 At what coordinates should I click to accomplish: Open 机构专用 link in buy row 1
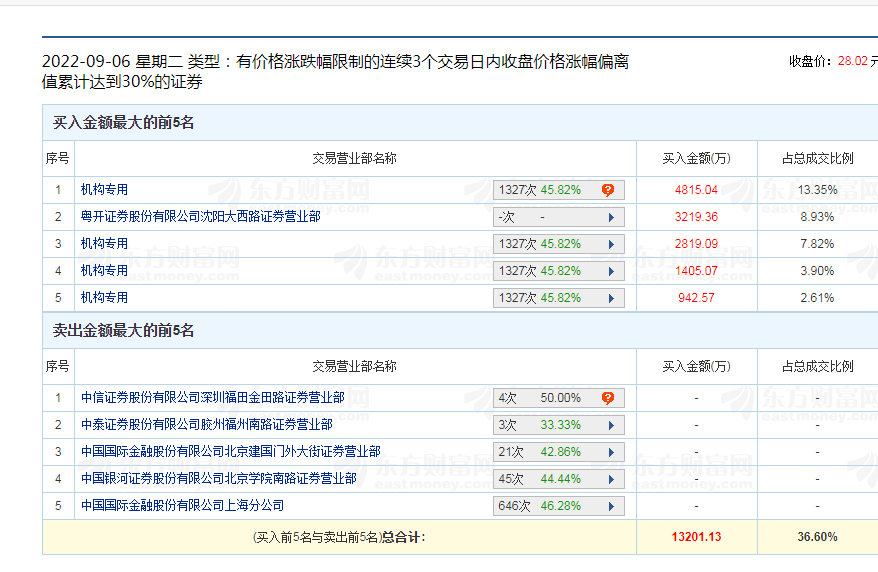click(104, 190)
